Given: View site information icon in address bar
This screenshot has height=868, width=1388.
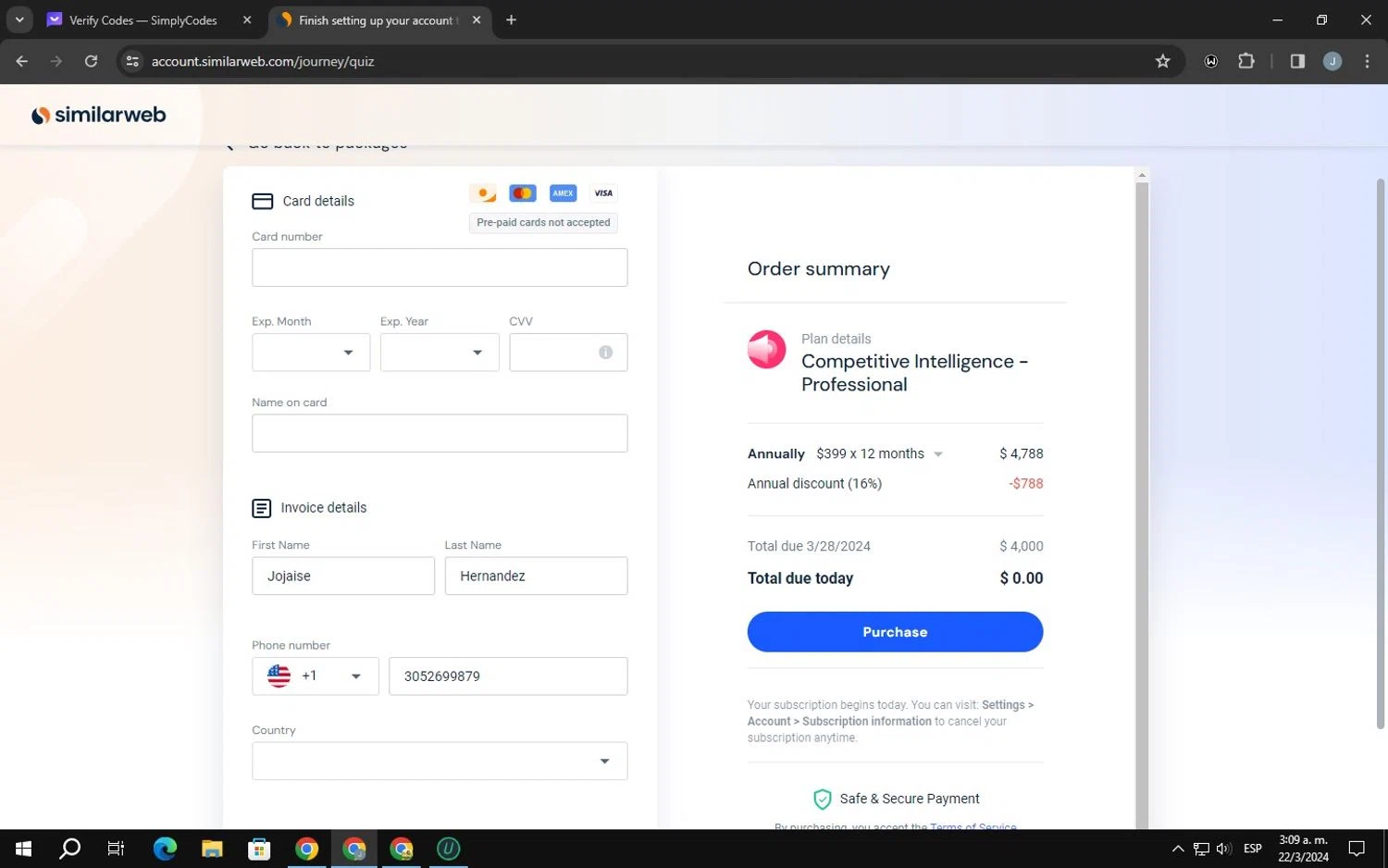Looking at the screenshot, I should click(x=132, y=61).
